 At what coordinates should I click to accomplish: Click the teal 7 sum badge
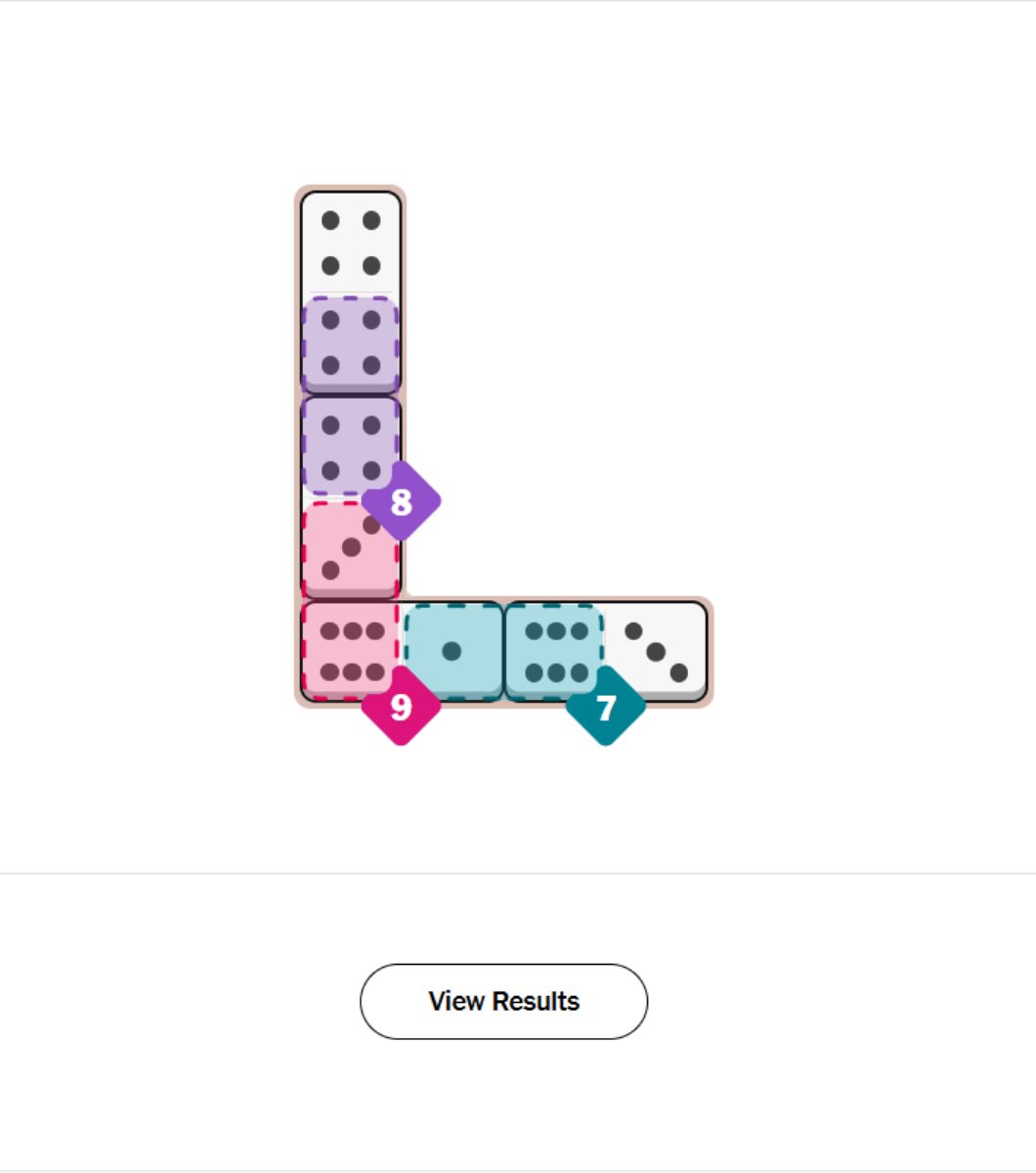[606, 707]
